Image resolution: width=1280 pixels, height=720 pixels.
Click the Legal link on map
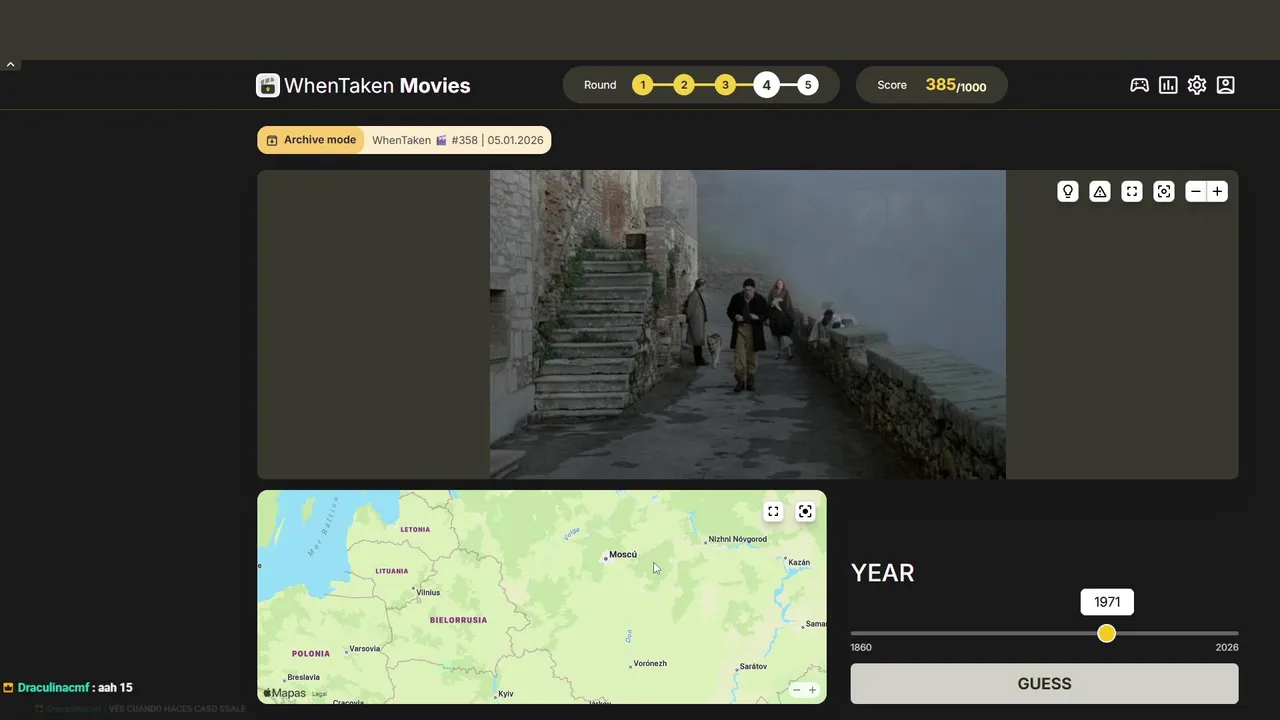tap(319, 694)
